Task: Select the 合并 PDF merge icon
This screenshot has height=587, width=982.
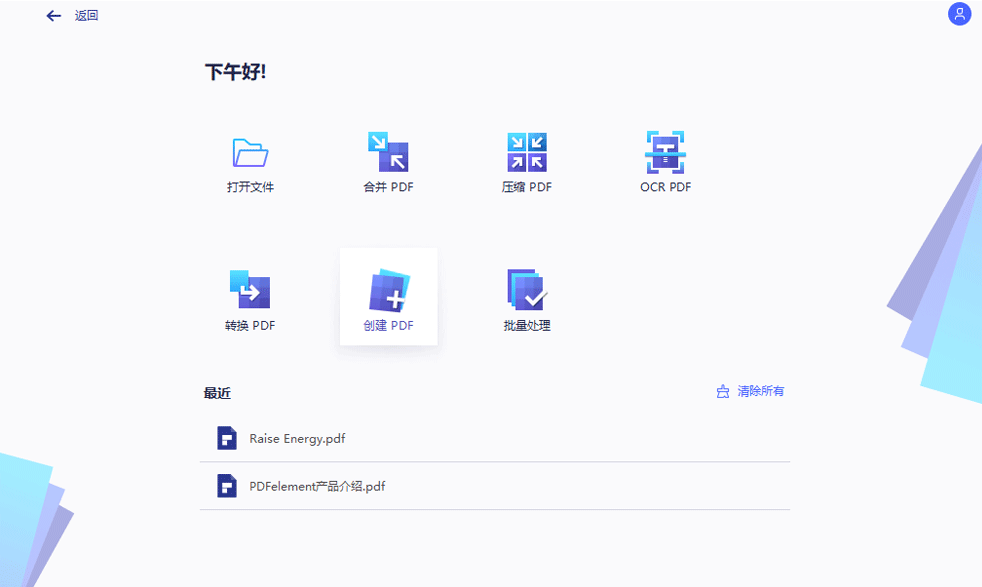Action: (388, 152)
